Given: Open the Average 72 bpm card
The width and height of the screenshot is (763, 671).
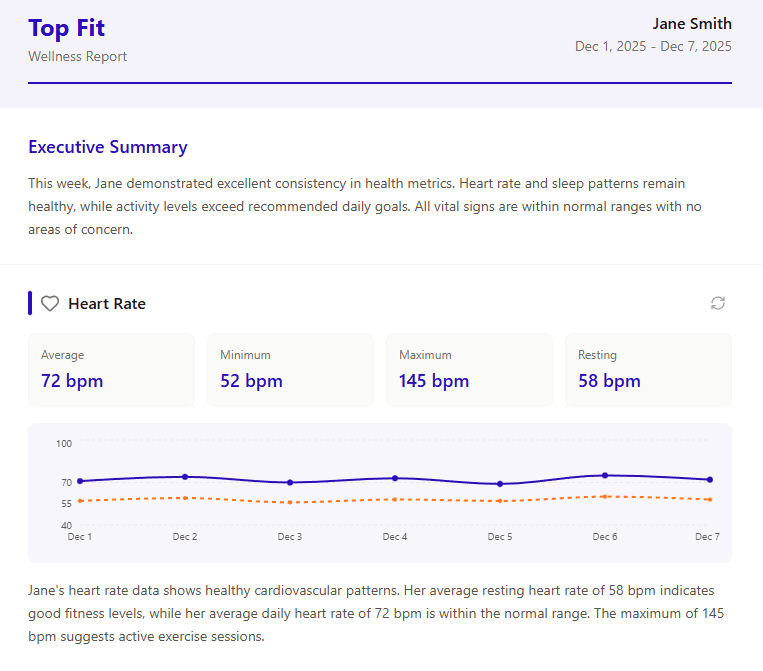Looking at the screenshot, I should point(111,370).
